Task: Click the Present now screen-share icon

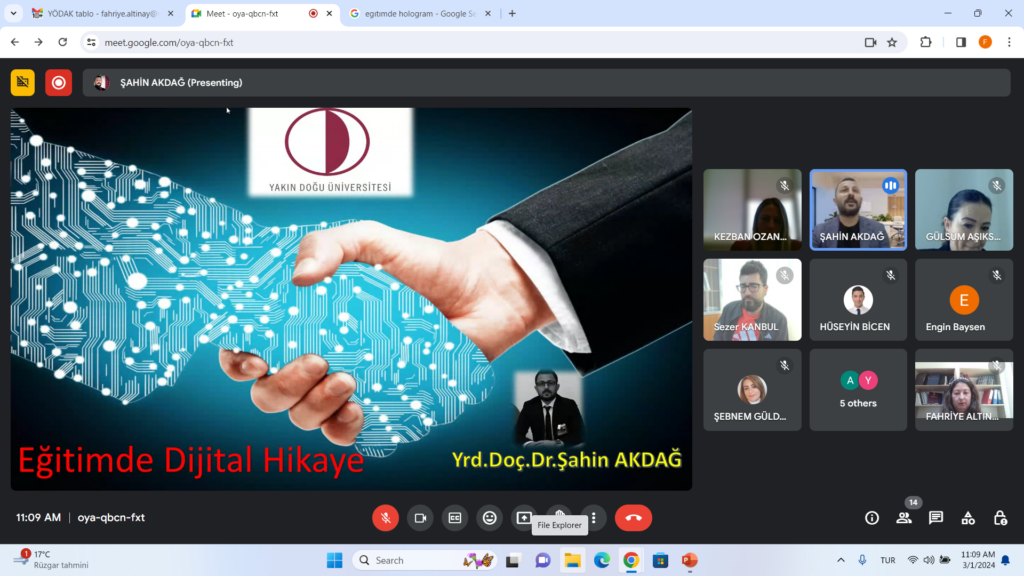Action: click(524, 518)
